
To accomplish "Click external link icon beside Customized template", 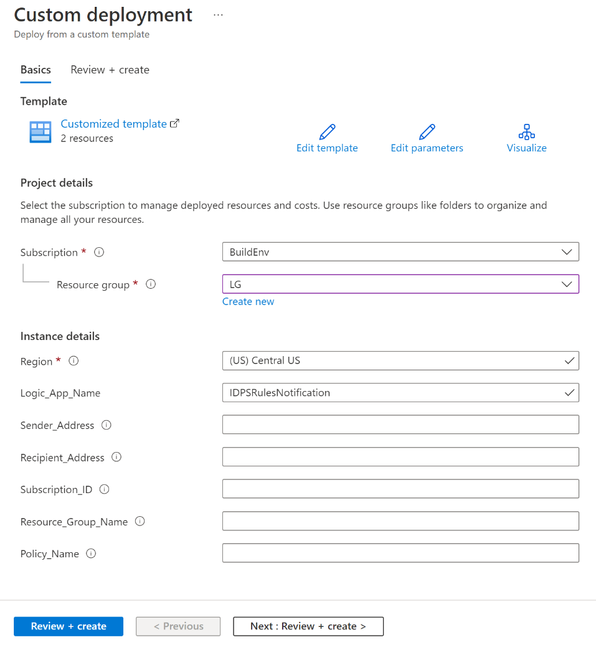I will [x=175, y=123].
